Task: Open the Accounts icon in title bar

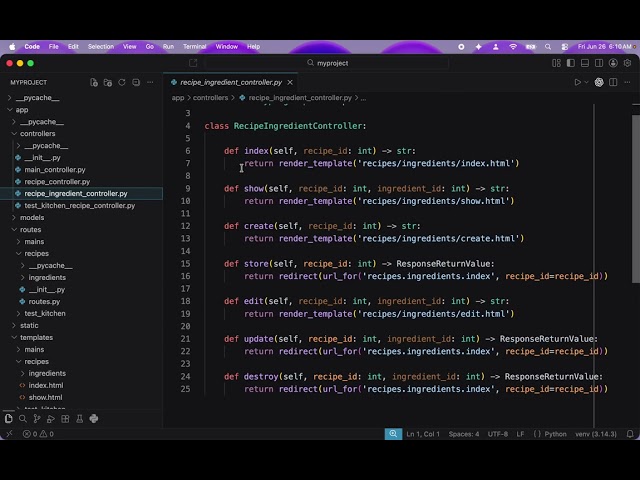Action: point(613,63)
